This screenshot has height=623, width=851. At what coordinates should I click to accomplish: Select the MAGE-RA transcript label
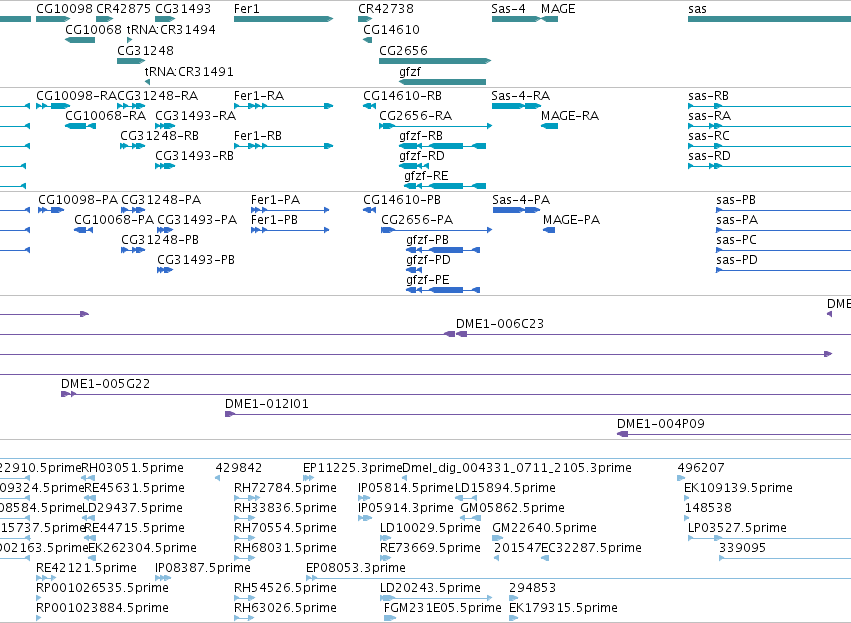click(570, 116)
